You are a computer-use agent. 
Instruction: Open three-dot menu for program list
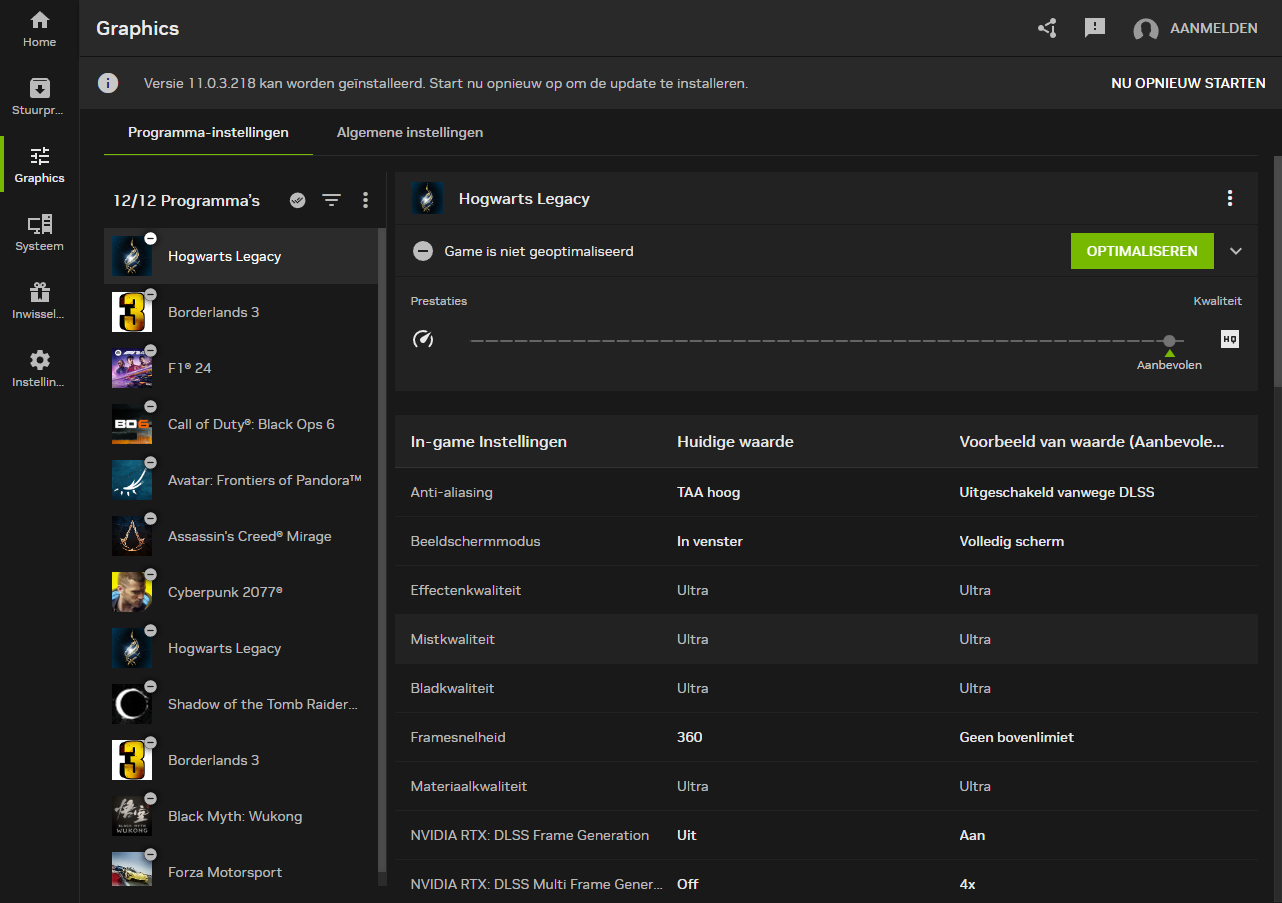click(365, 200)
